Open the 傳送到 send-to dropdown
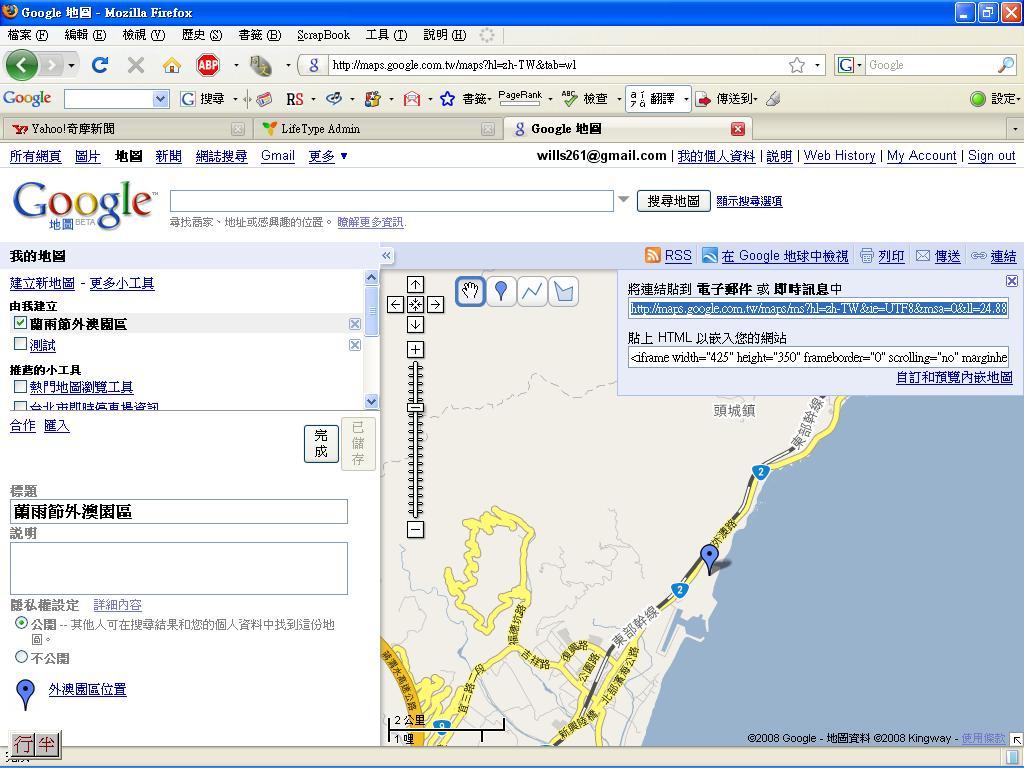The height and width of the screenshot is (768, 1024). pyautogui.click(x=756, y=99)
